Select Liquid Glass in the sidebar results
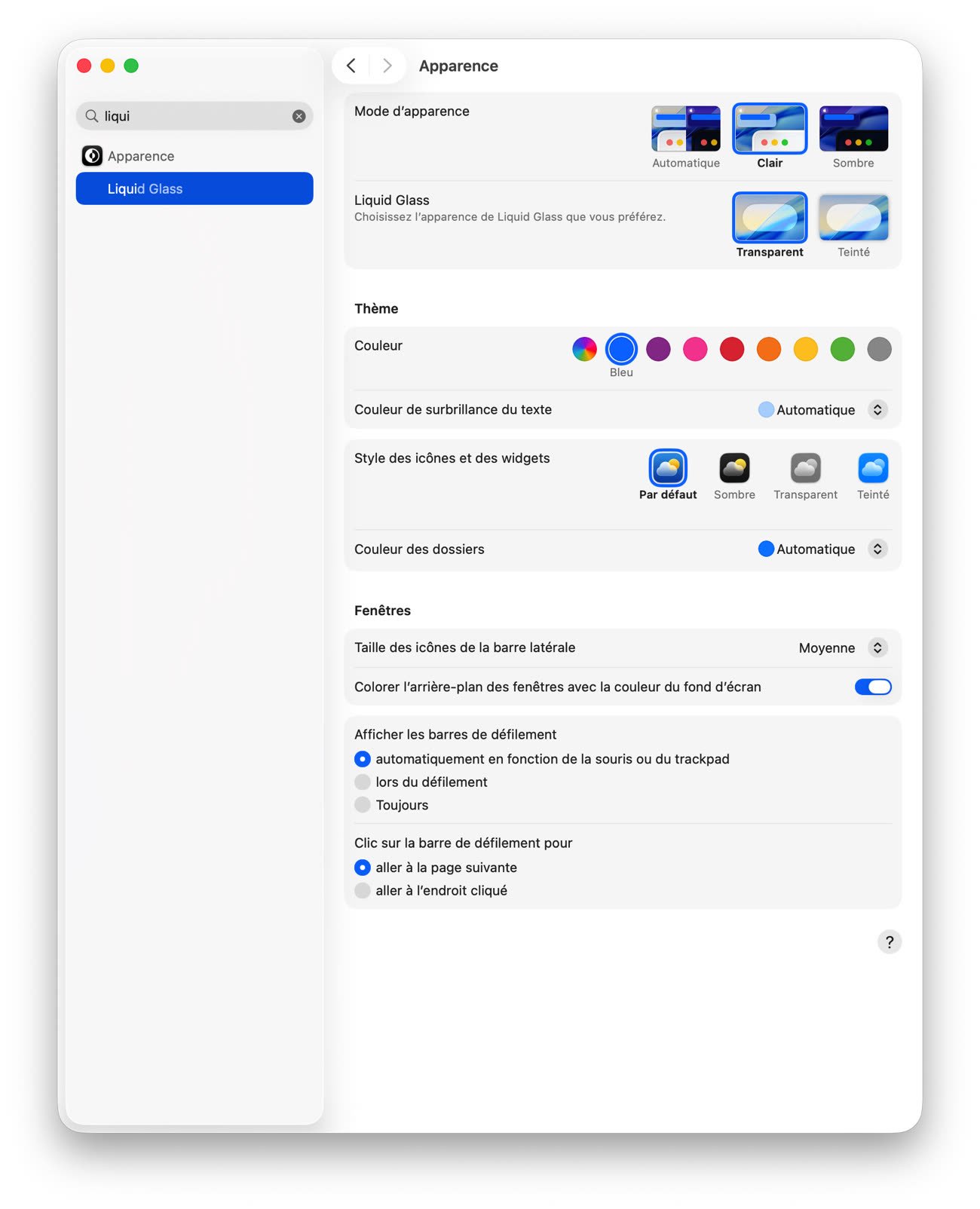 tap(194, 188)
